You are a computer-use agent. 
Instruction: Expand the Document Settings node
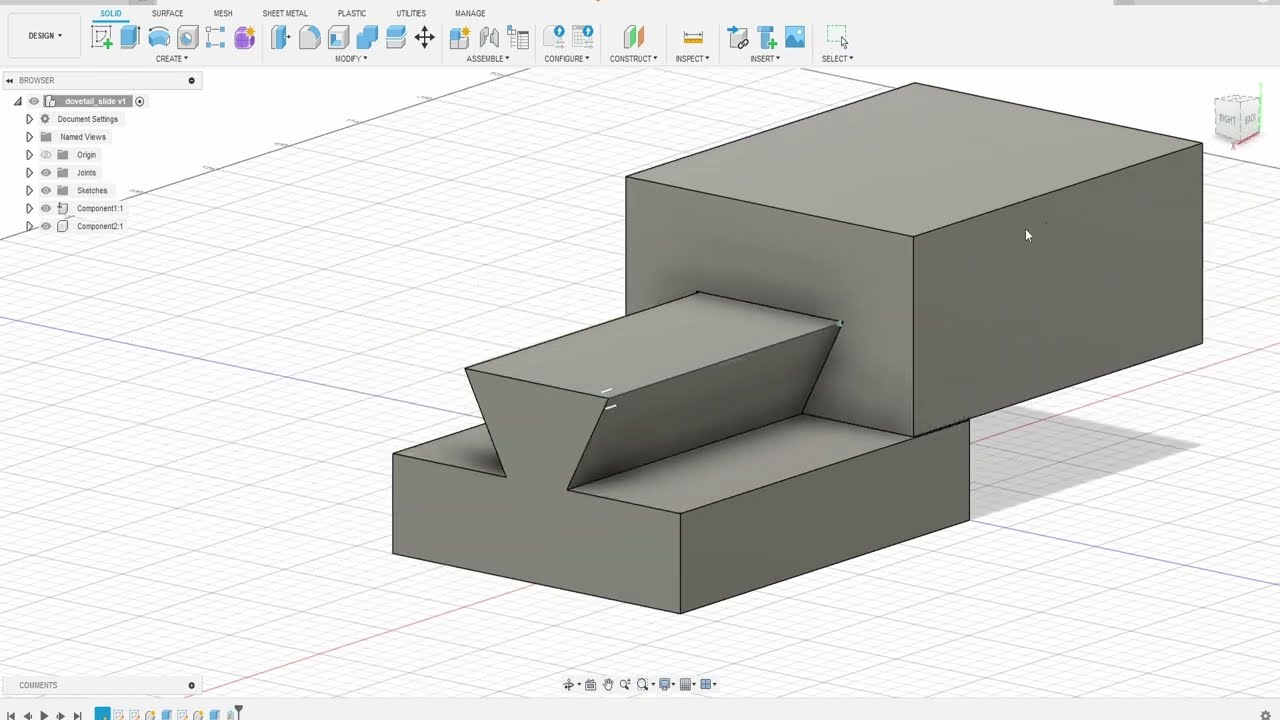click(29, 119)
